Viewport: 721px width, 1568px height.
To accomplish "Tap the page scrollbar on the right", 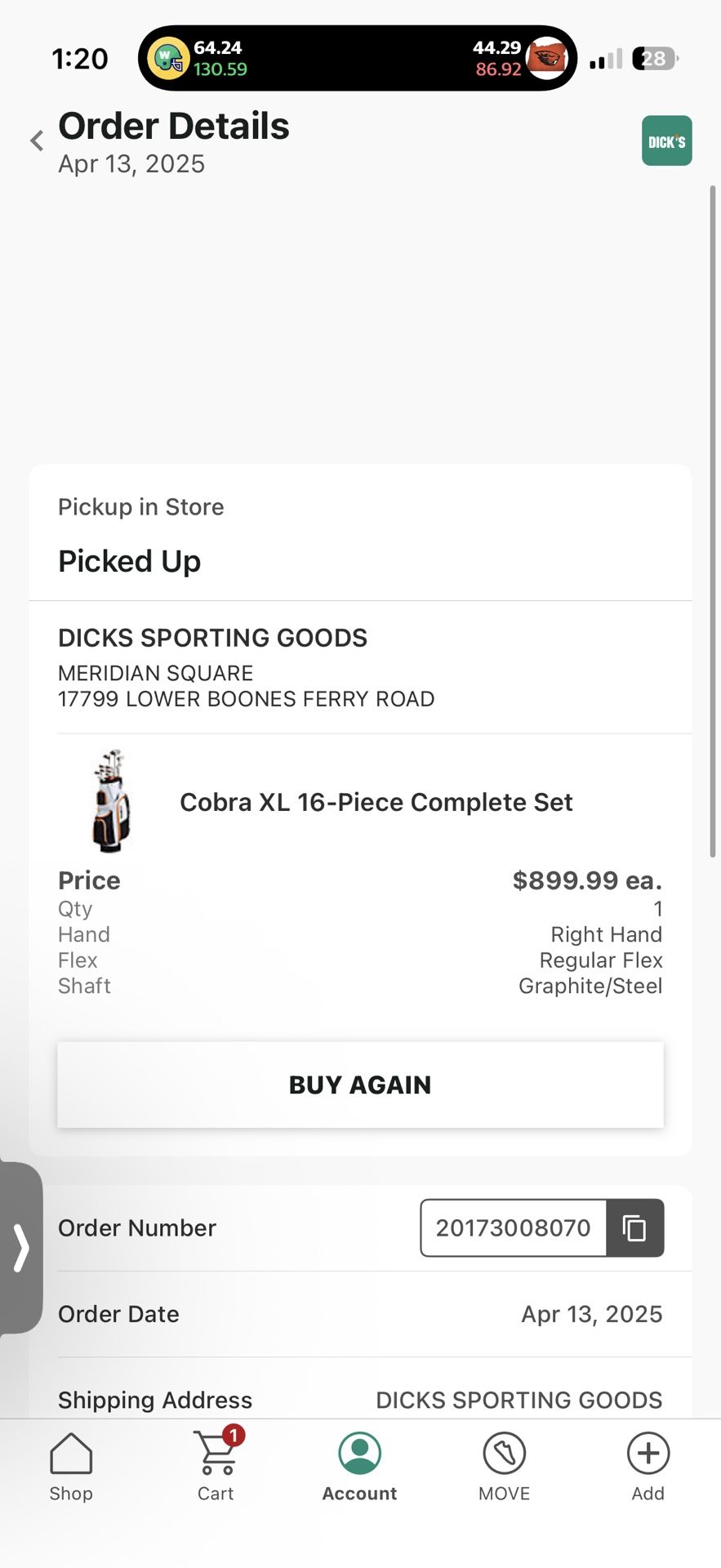I will (712, 523).
